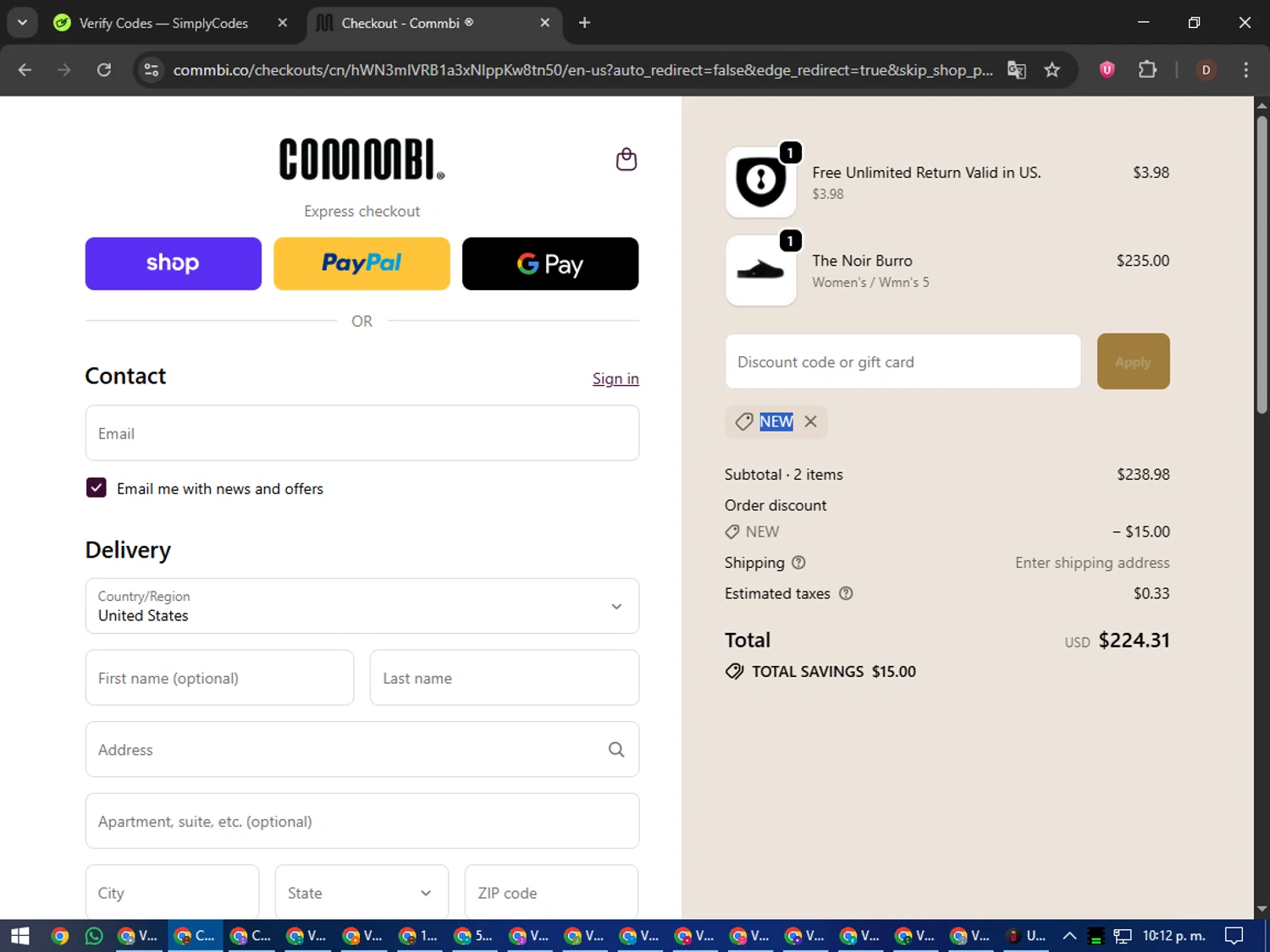Click the Free Unlimited Return product thumbnail

click(760, 182)
